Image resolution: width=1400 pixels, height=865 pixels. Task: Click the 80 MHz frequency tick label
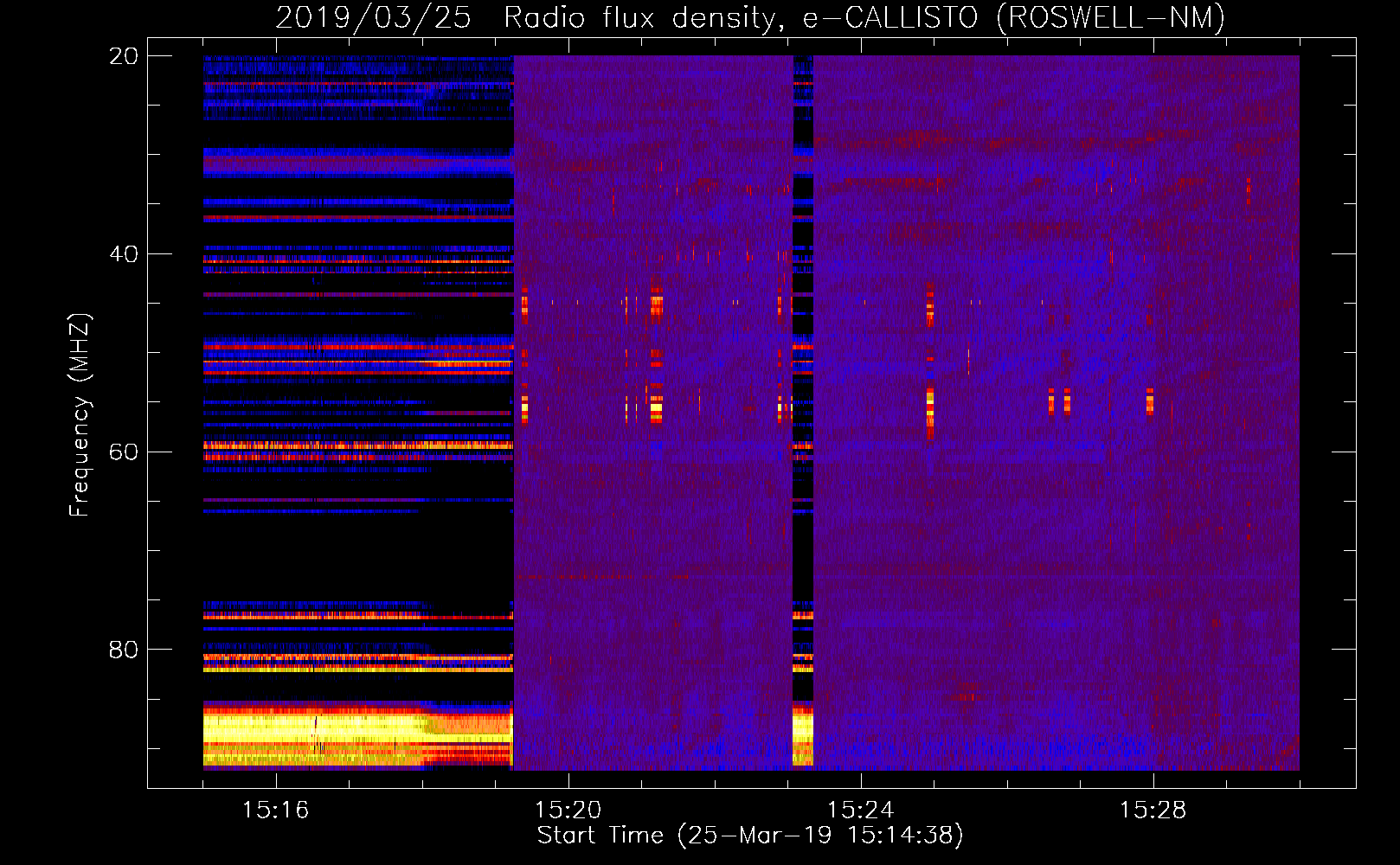tap(124, 650)
